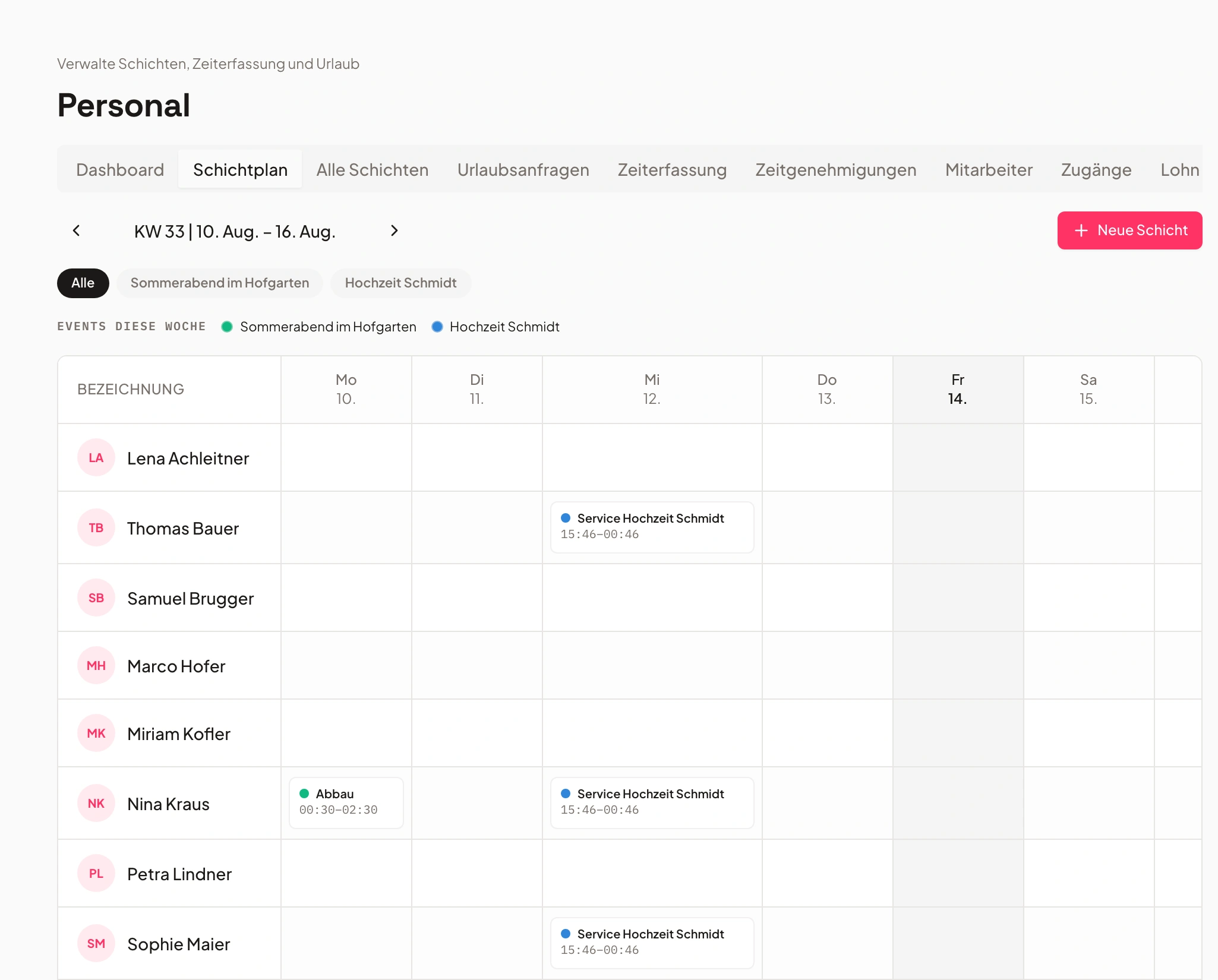Click the Fr 14. column header
This screenshot has width=1218, height=980.
pos(958,389)
